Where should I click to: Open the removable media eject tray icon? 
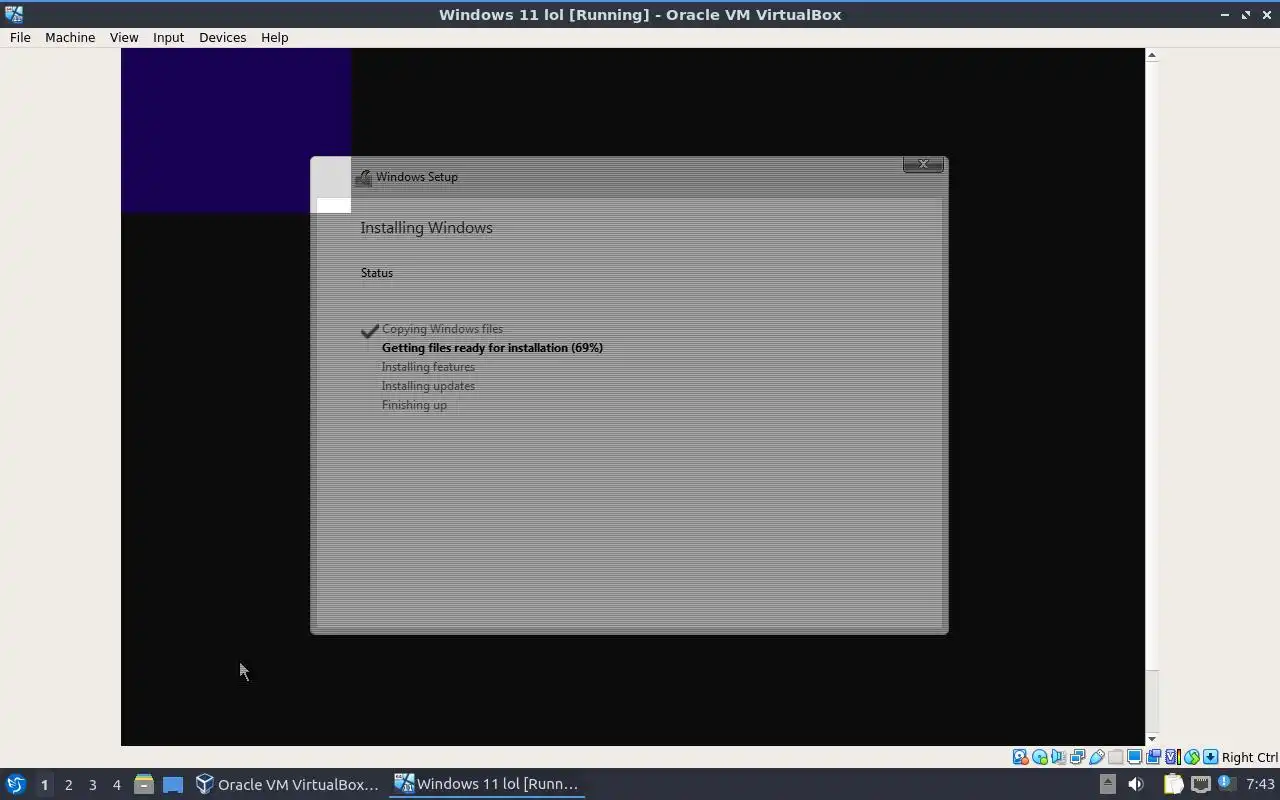pyautogui.click(x=1108, y=784)
